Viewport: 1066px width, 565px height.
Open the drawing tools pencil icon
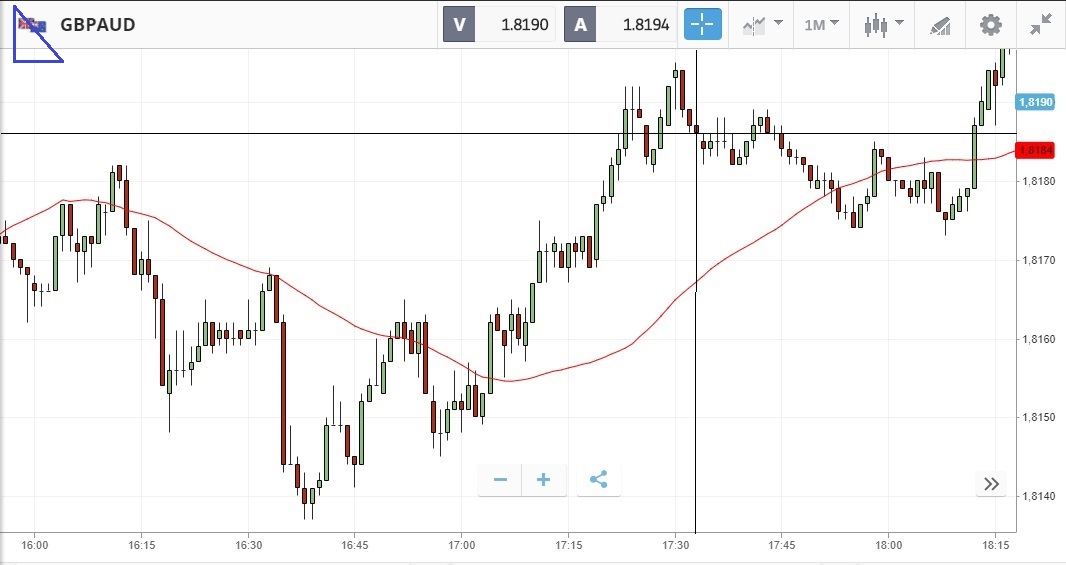pos(940,25)
